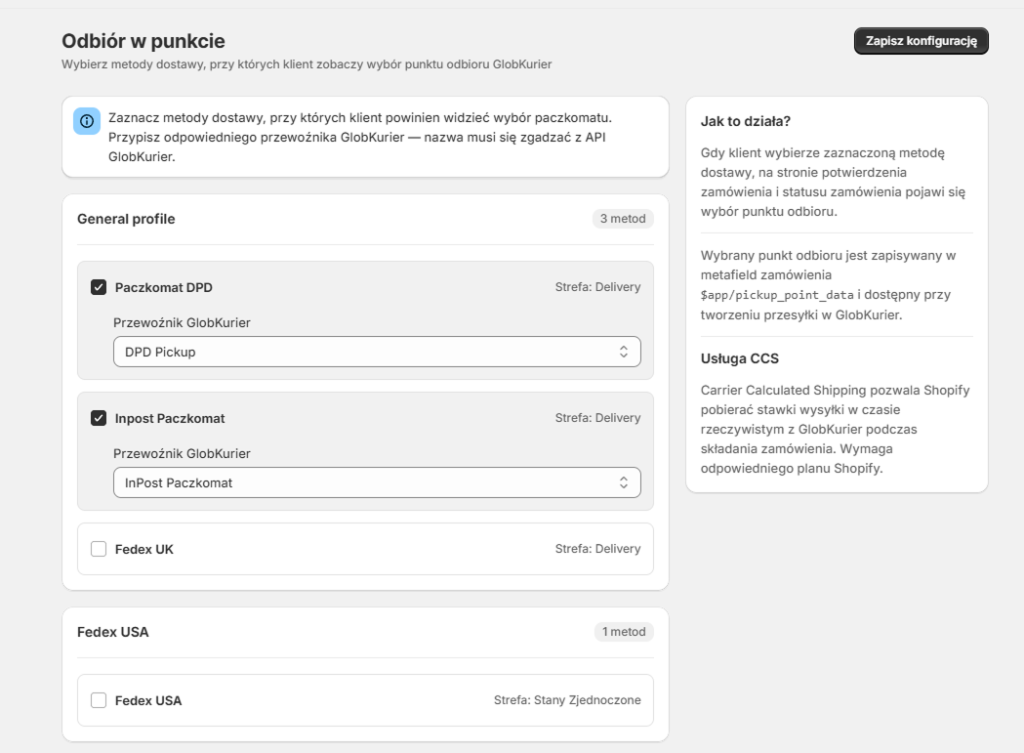Click the Fedex USA profile heading
This screenshot has height=753, width=1024.
pyautogui.click(x=113, y=632)
